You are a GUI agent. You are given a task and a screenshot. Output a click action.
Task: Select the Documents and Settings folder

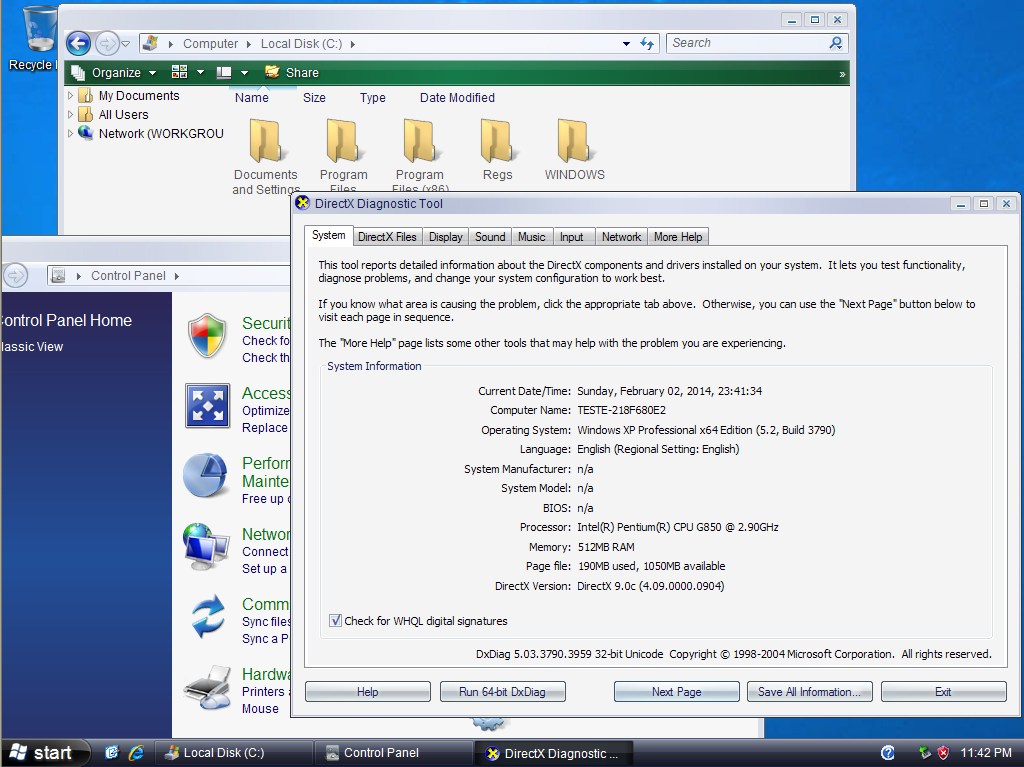[266, 157]
